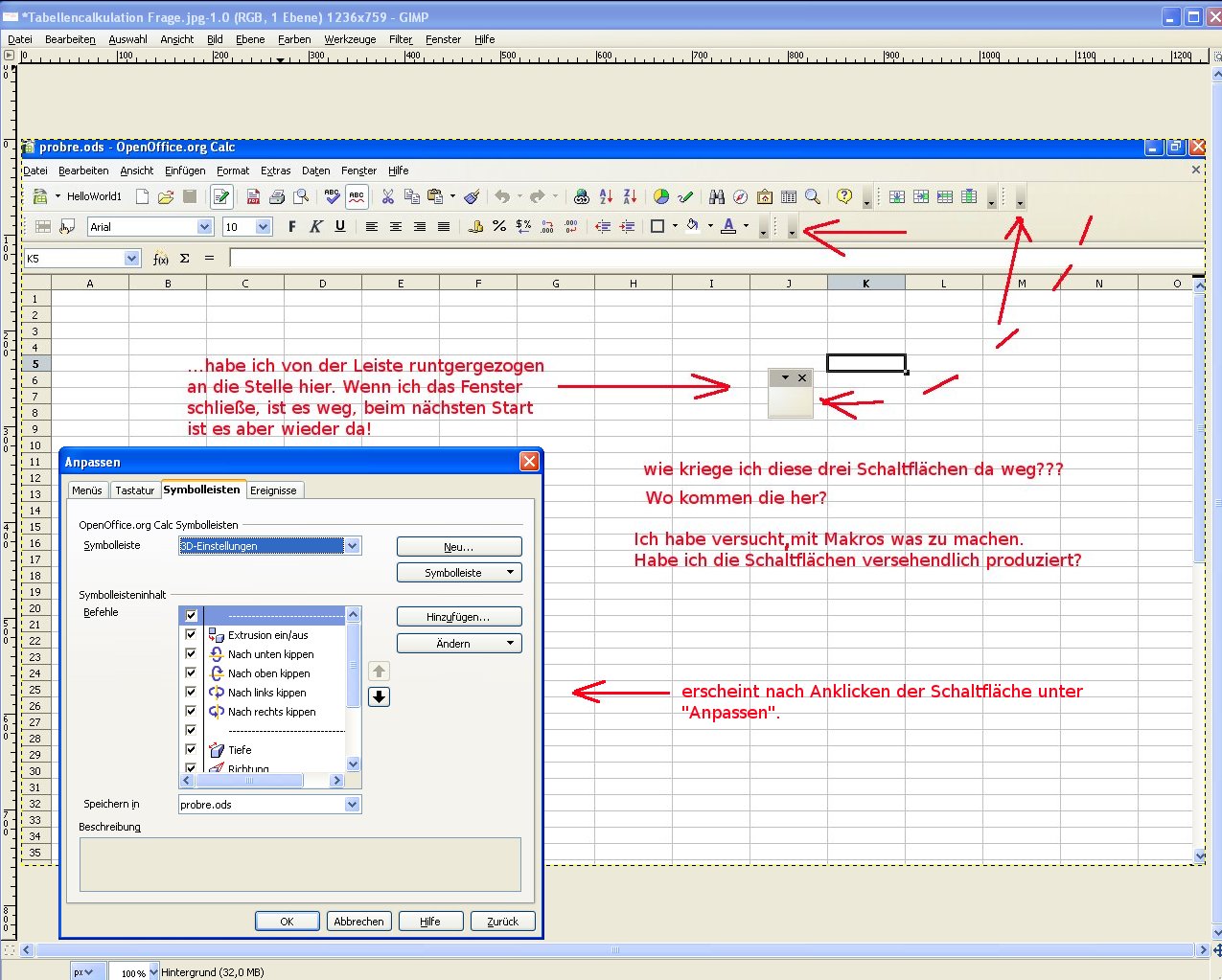The width and height of the screenshot is (1222, 980).
Task: Uncheck the Extrusion ein/aus checkbox
Action: tap(191, 634)
